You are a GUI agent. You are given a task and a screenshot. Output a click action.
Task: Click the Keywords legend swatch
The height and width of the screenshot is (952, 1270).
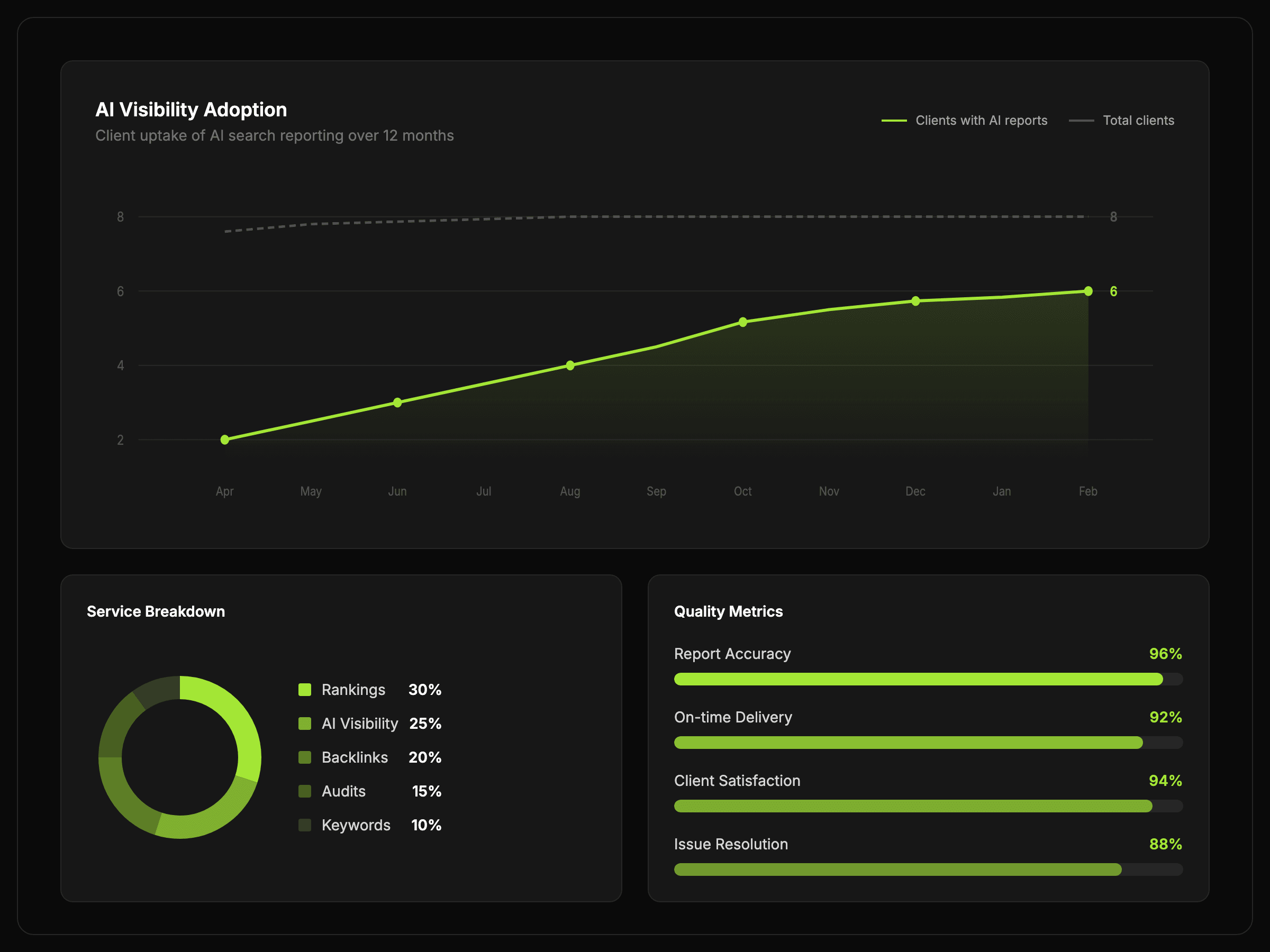click(305, 825)
